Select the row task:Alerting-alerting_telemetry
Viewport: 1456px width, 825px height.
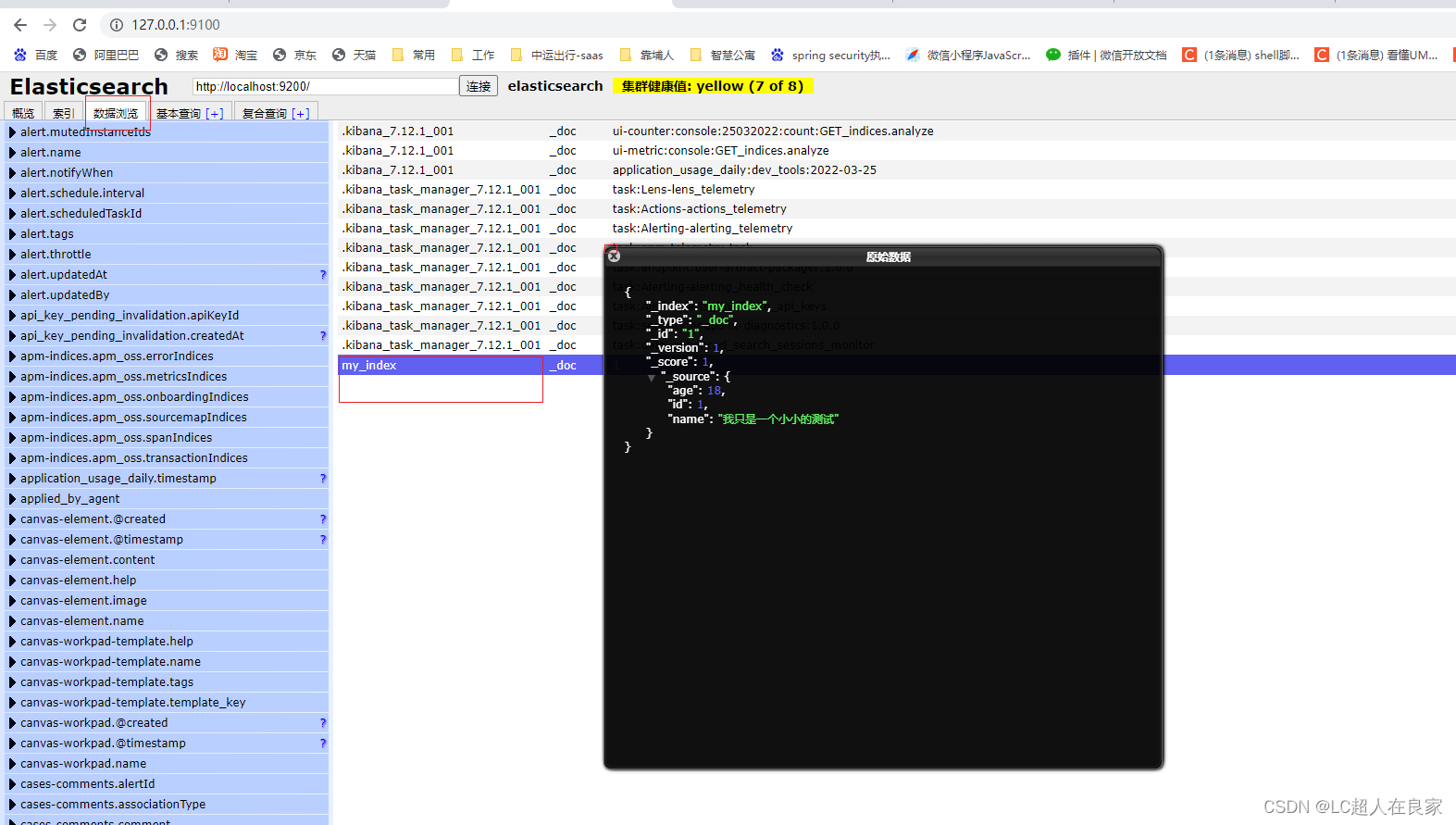(x=896, y=229)
